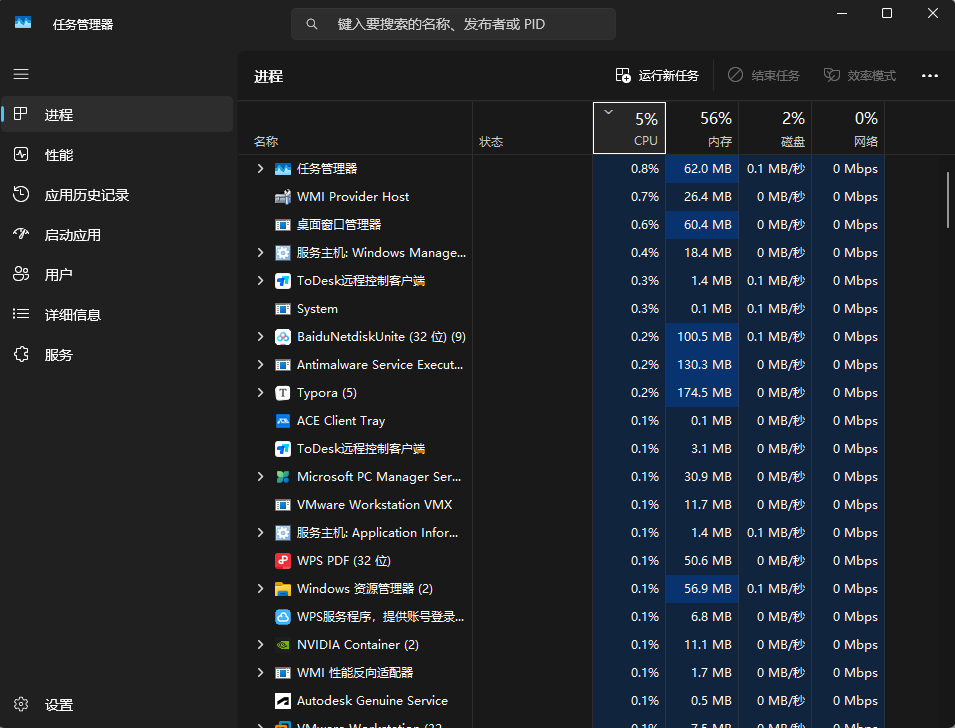The height and width of the screenshot is (728, 955).
Task: Expand the Typora (5) group
Action: pos(261,393)
